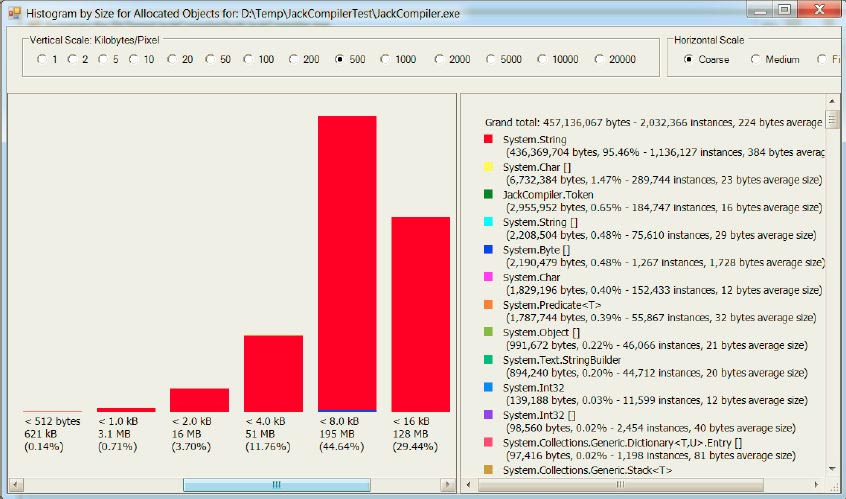Click the red System.String legend swatch
The height and width of the screenshot is (499, 846).
click(488, 139)
